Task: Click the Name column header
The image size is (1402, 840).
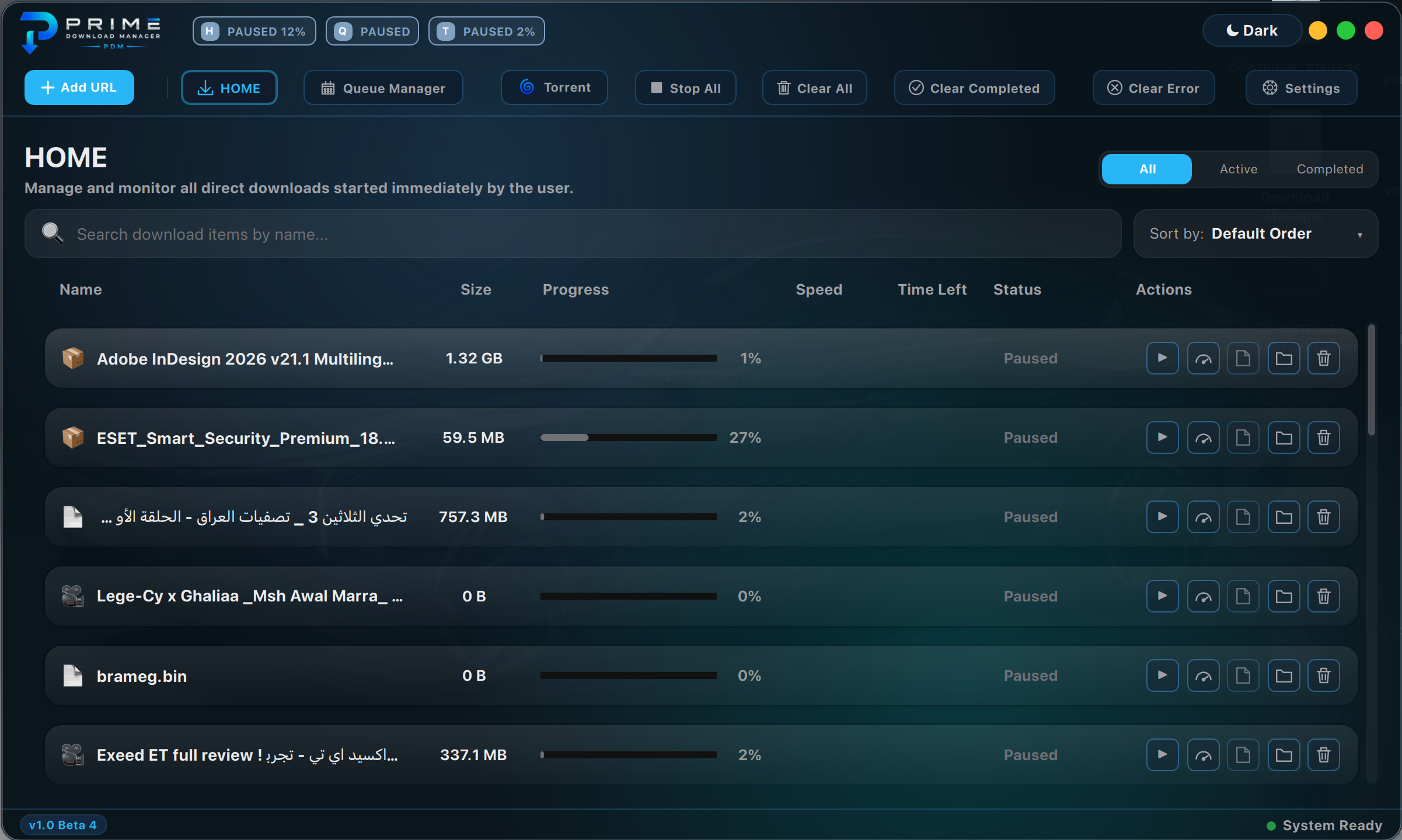Action: tap(81, 289)
